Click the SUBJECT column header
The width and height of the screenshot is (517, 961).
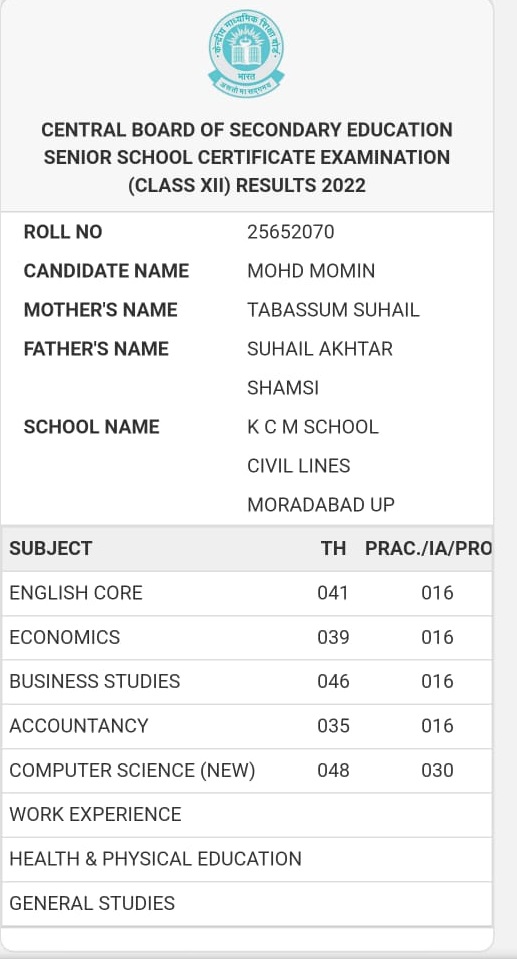click(51, 548)
